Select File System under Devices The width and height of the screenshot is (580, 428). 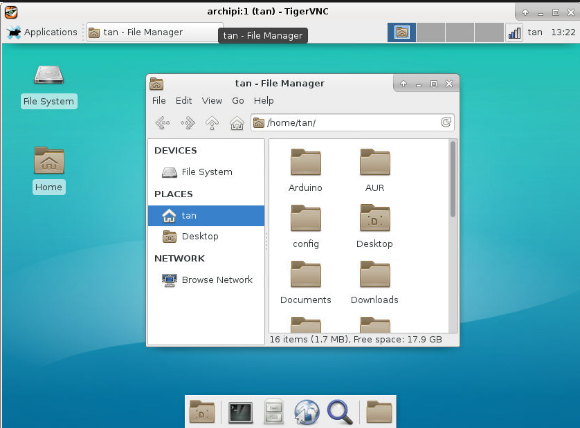[206, 172]
